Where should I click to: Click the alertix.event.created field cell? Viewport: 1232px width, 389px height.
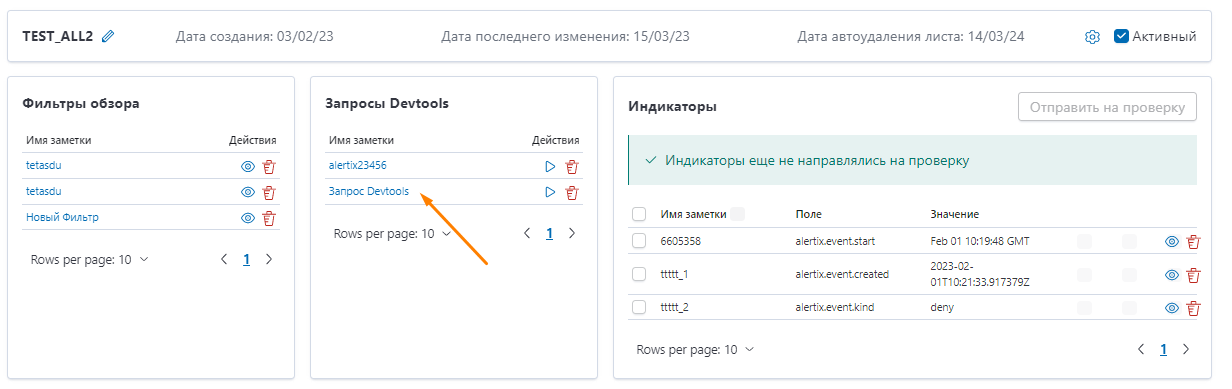(842, 274)
